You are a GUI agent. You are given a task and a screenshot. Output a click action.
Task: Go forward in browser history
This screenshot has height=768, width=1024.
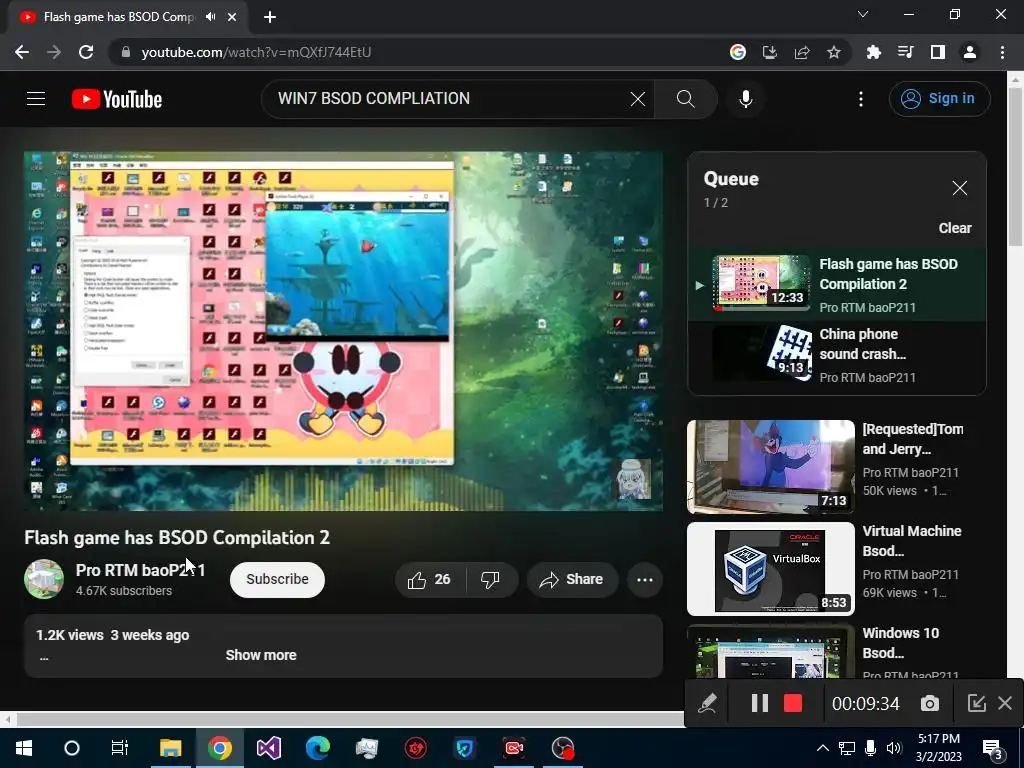(54, 52)
